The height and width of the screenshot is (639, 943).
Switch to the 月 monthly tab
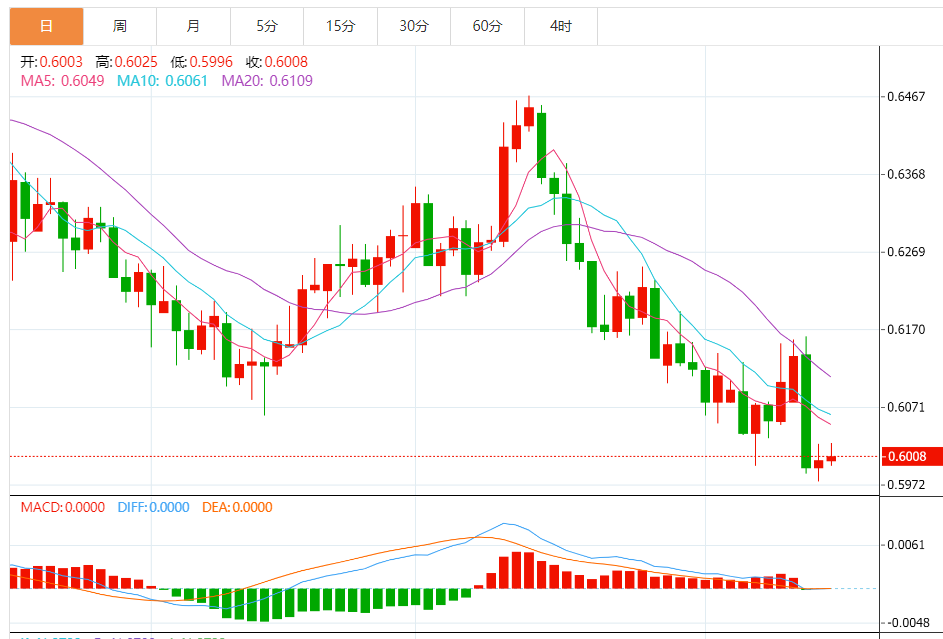tap(193, 26)
